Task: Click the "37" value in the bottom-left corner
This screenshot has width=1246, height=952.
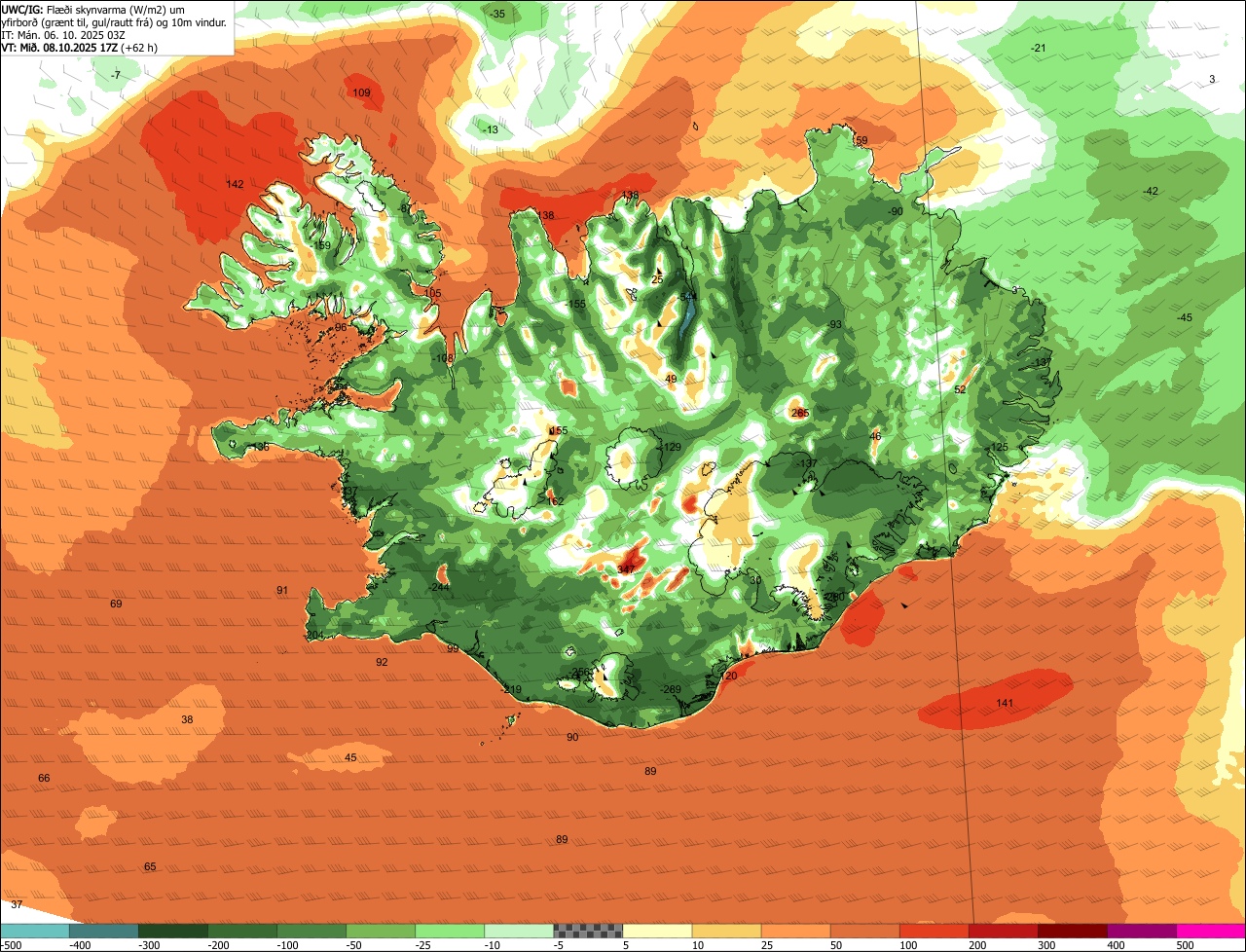Action: (17, 904)
